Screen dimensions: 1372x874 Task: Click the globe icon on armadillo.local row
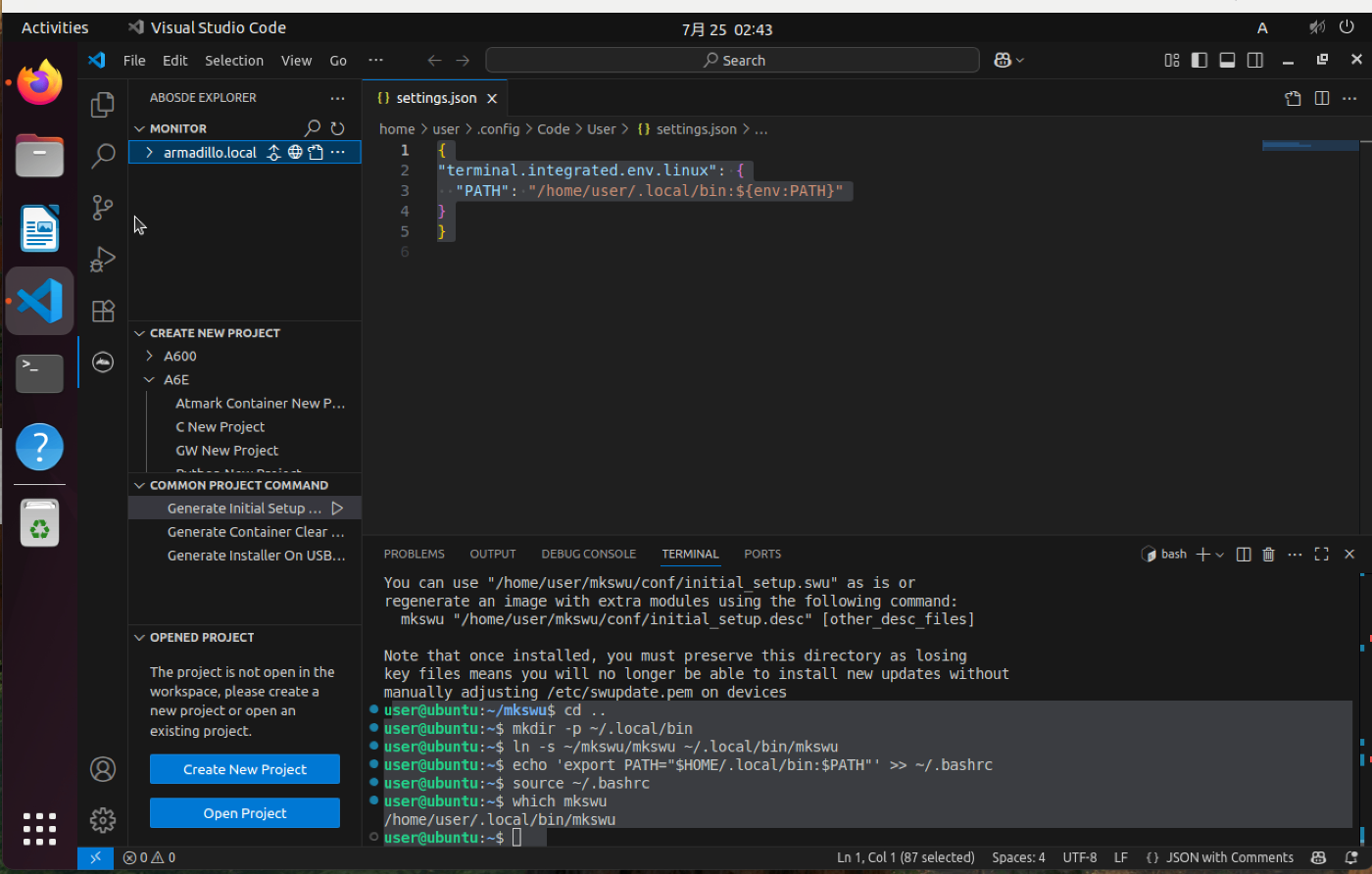295,152
